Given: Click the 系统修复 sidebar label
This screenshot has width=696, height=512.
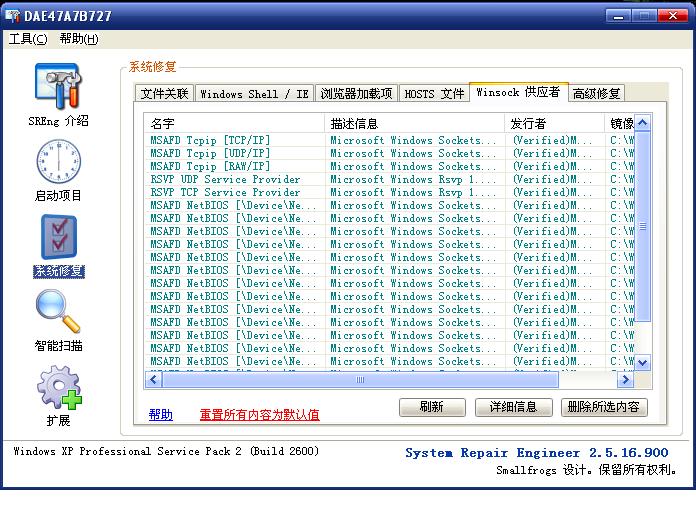Looking at the screenshot, I should (59, 271).
